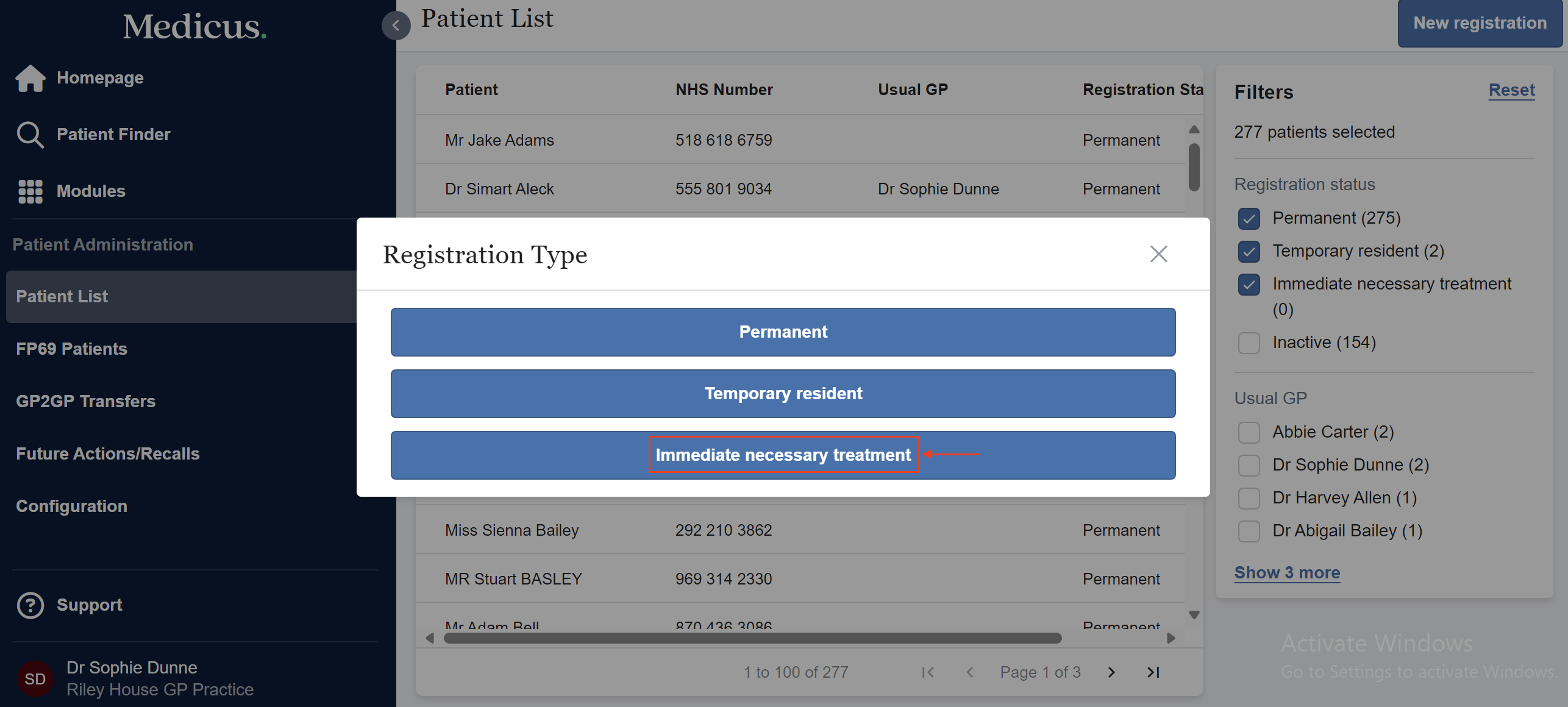Enable the Inactive (154) filter
Image resolution: width=1568 pixels, height=707 pixels.
(1249, 343)
